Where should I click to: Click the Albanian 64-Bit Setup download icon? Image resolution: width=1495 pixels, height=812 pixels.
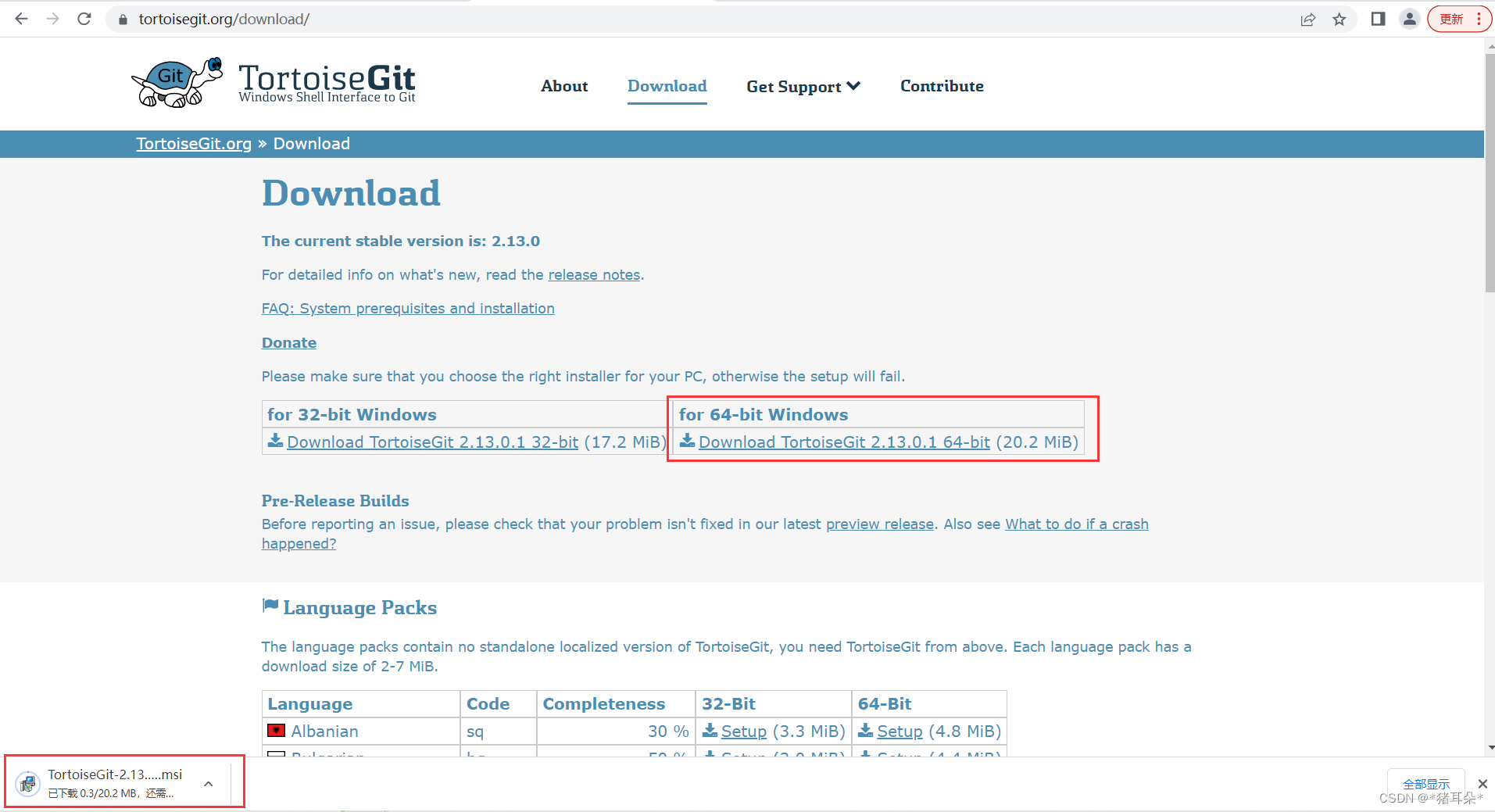tap(866, 730)
